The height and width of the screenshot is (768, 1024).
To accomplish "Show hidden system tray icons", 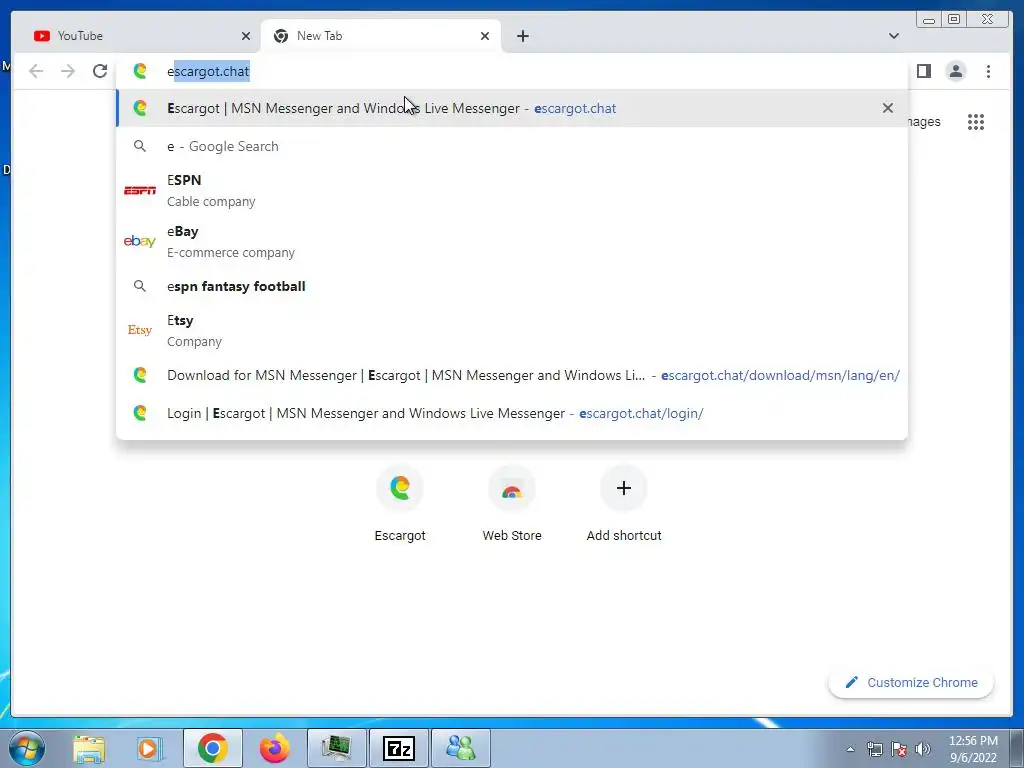I will point(850,749).
